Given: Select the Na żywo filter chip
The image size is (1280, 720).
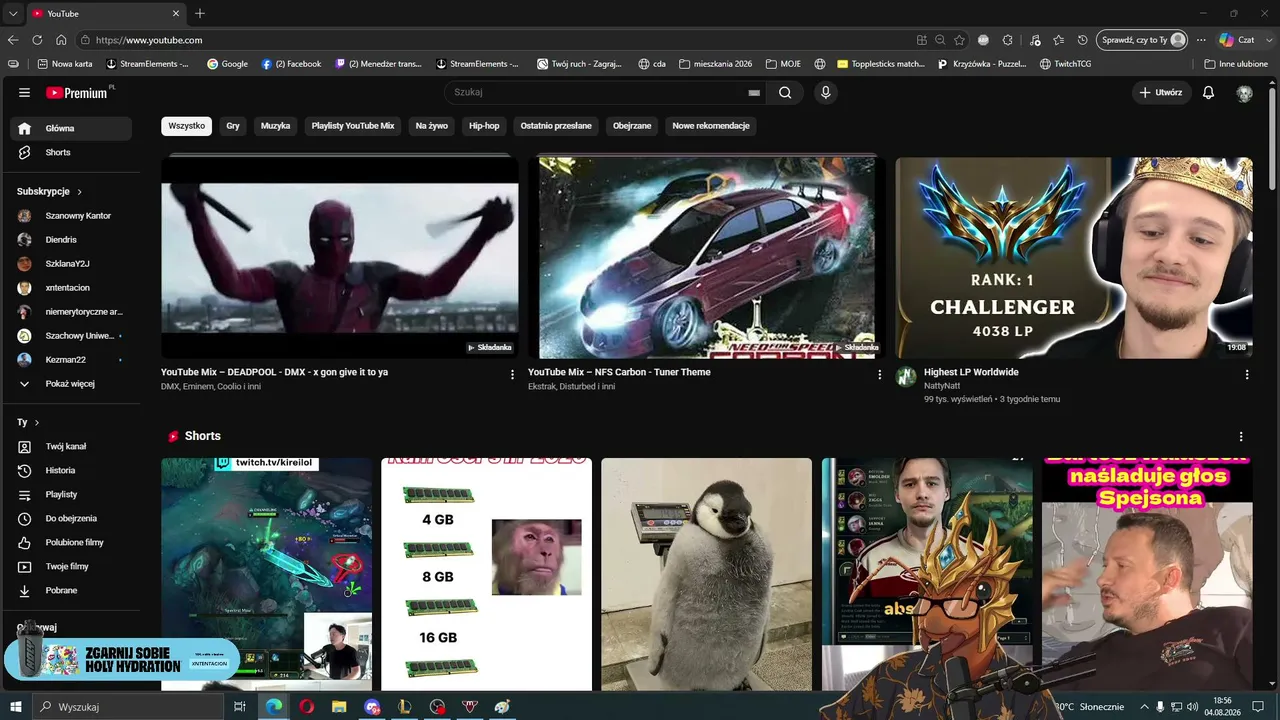Looking at the screenshot, I should (432, 126).
